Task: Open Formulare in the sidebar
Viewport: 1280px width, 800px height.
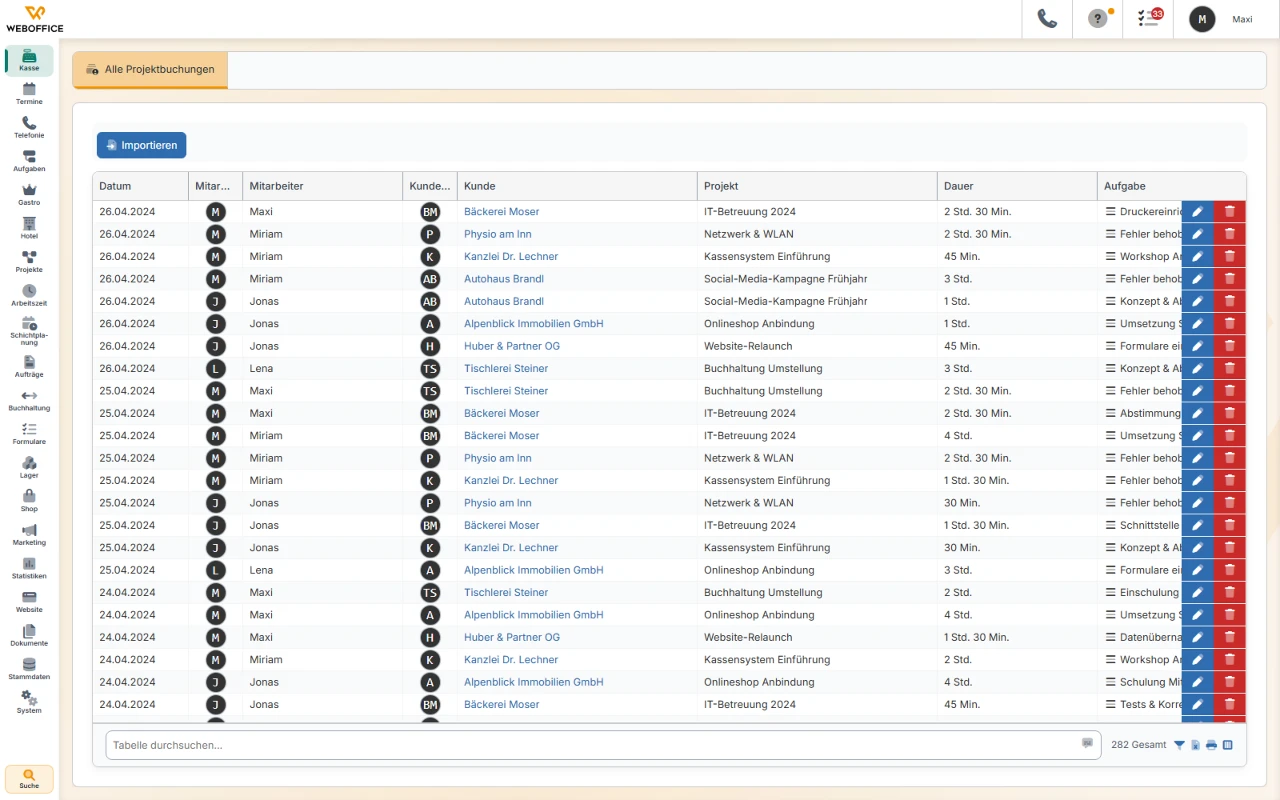Action: click(29, 434)
